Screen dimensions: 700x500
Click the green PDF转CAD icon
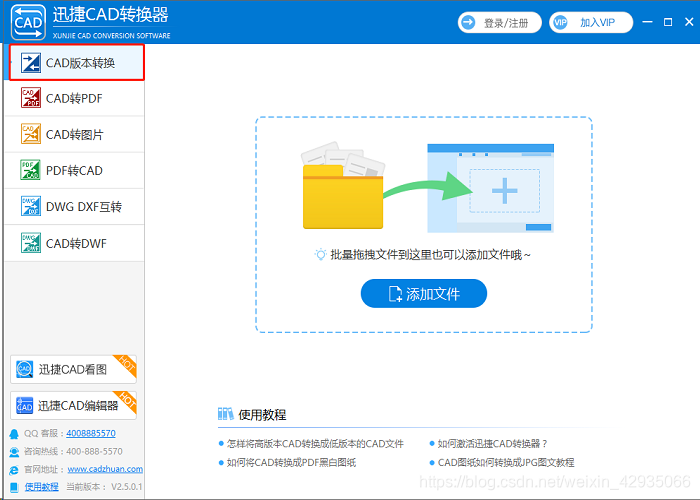31,170
